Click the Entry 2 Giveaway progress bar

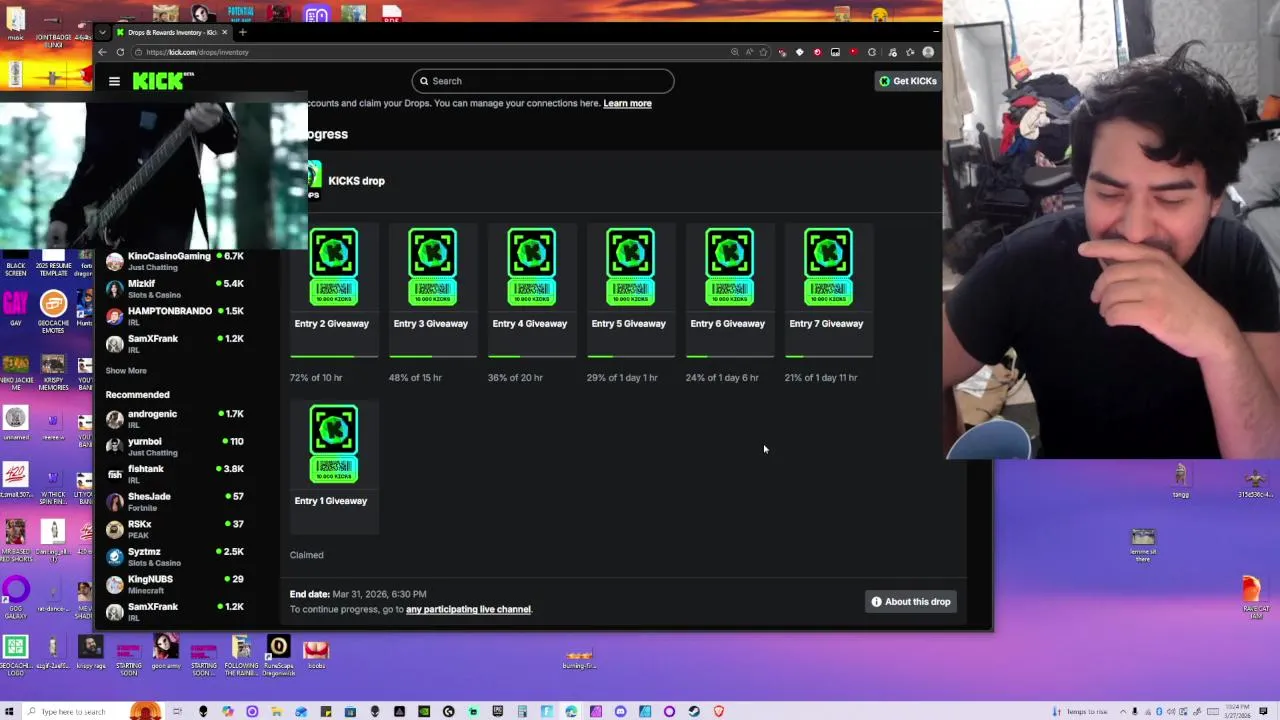pos(334,356)
